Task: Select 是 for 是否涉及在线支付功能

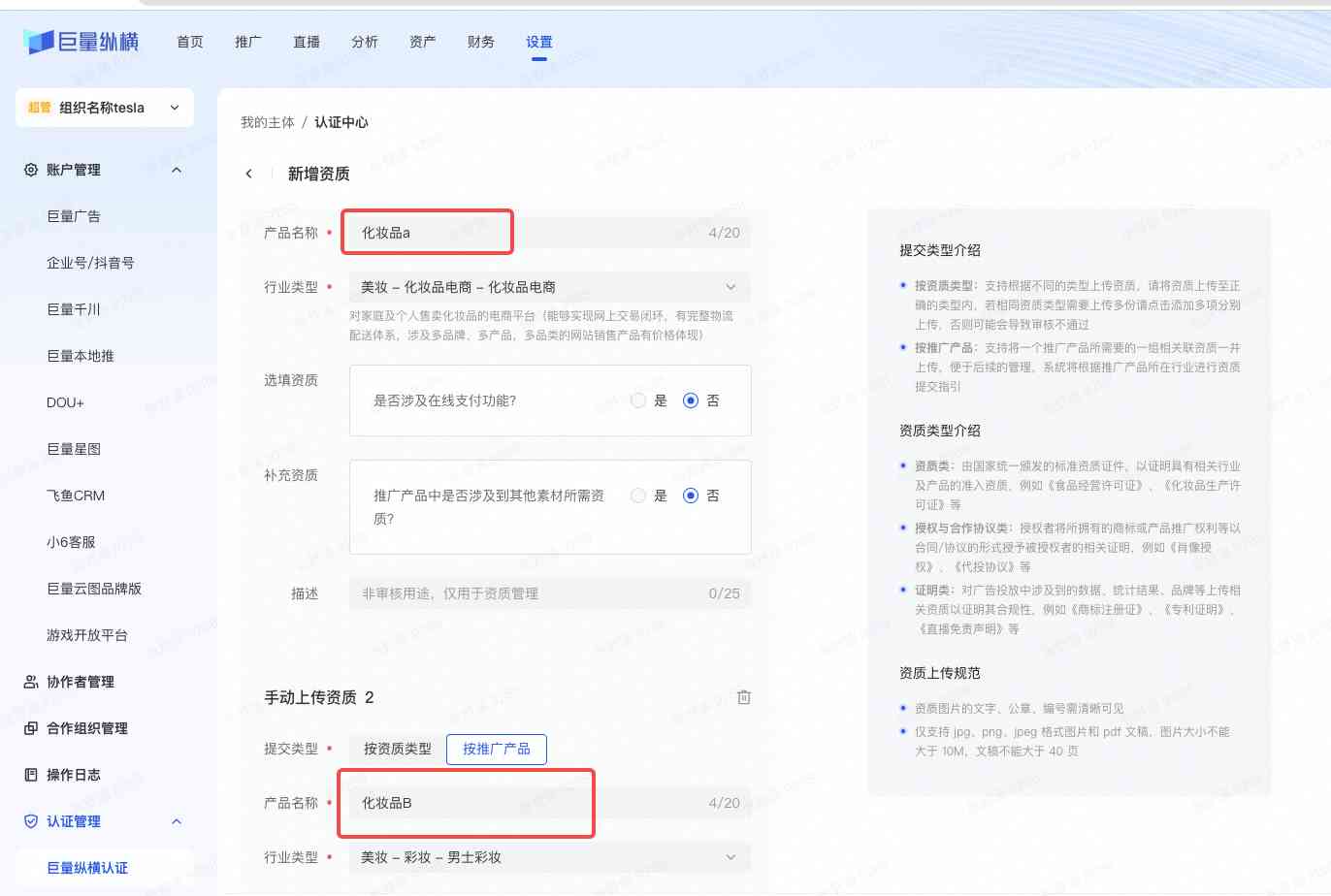Action: tap(638, 400)
